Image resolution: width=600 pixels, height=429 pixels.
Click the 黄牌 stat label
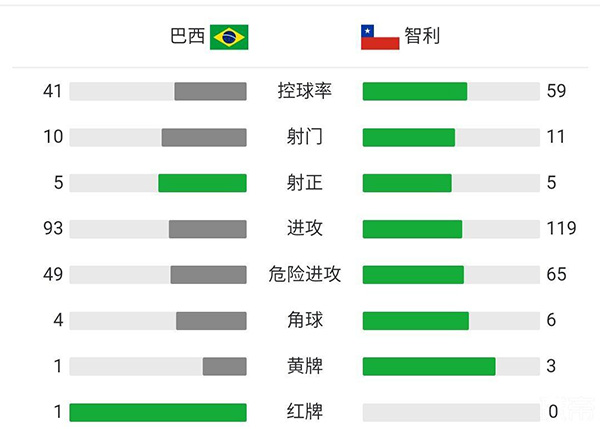304,366
